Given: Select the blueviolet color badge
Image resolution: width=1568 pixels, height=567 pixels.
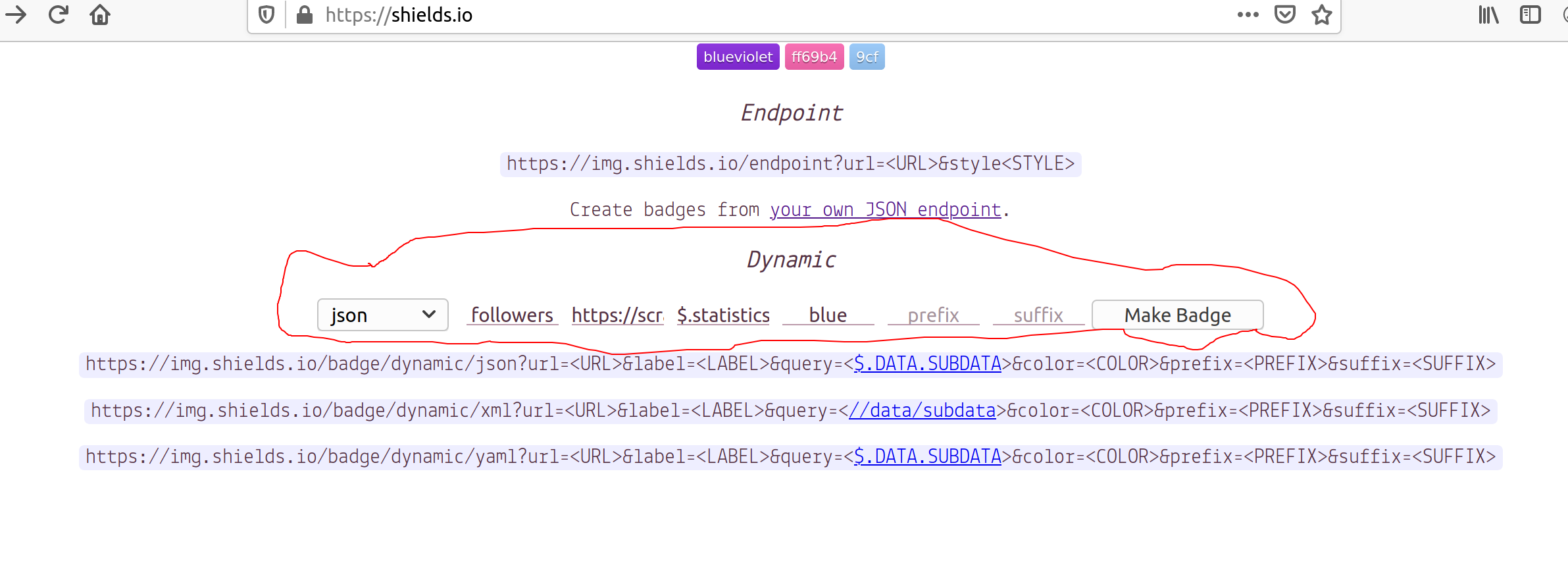Looking at the screenshot, I should click(x=738, y=57).
